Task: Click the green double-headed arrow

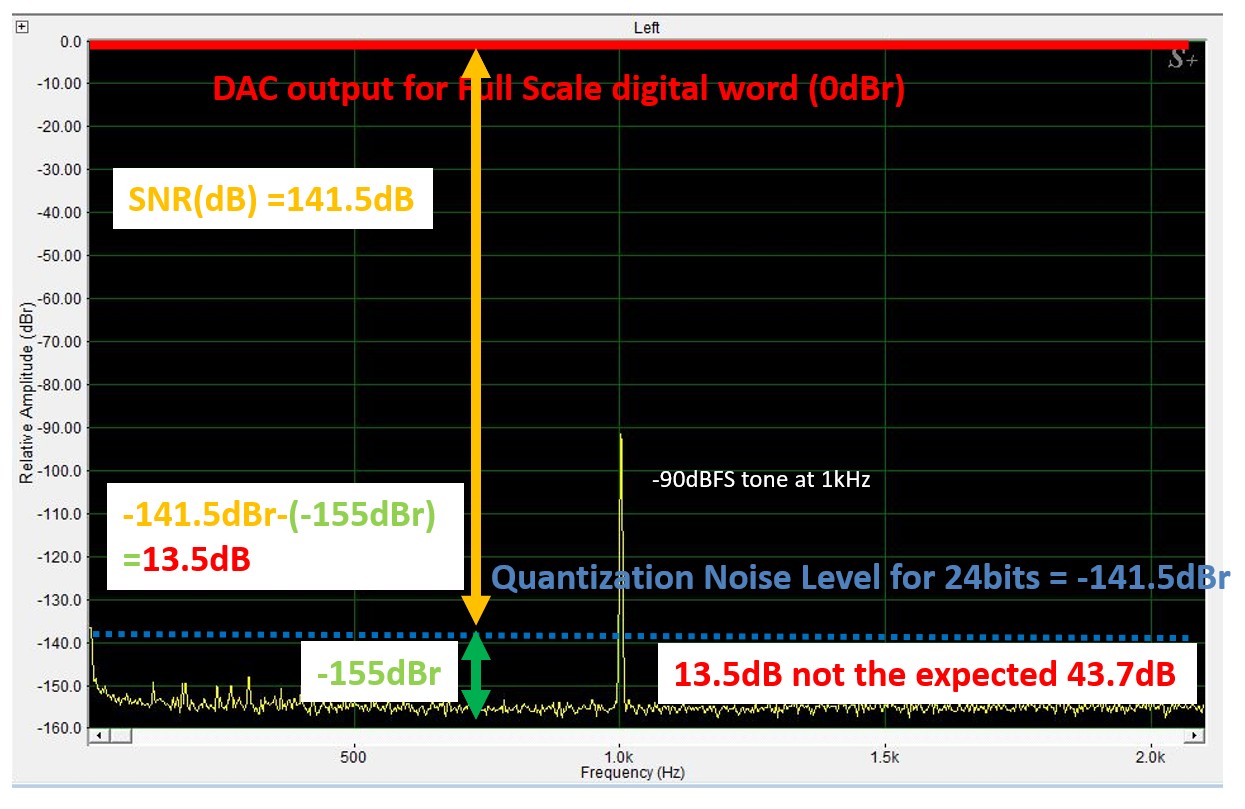Action: pyautogui.click(x=476, y=675)
